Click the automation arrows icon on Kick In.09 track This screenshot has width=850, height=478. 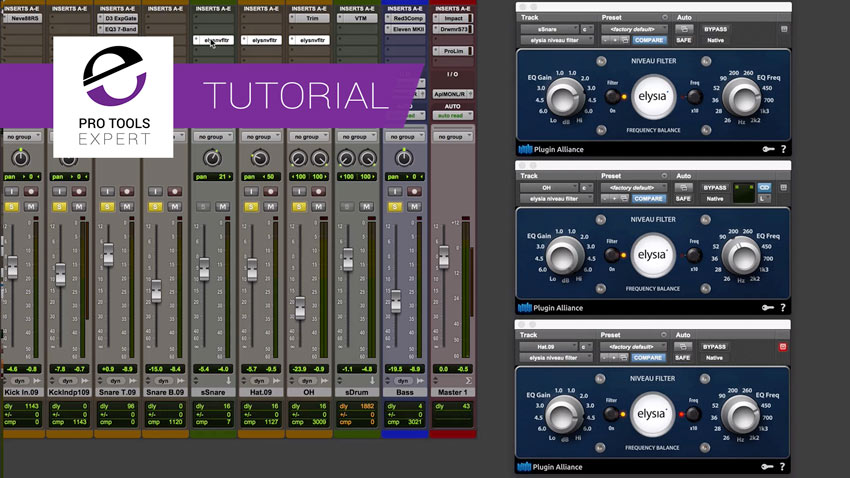click(x=37, y=380)
